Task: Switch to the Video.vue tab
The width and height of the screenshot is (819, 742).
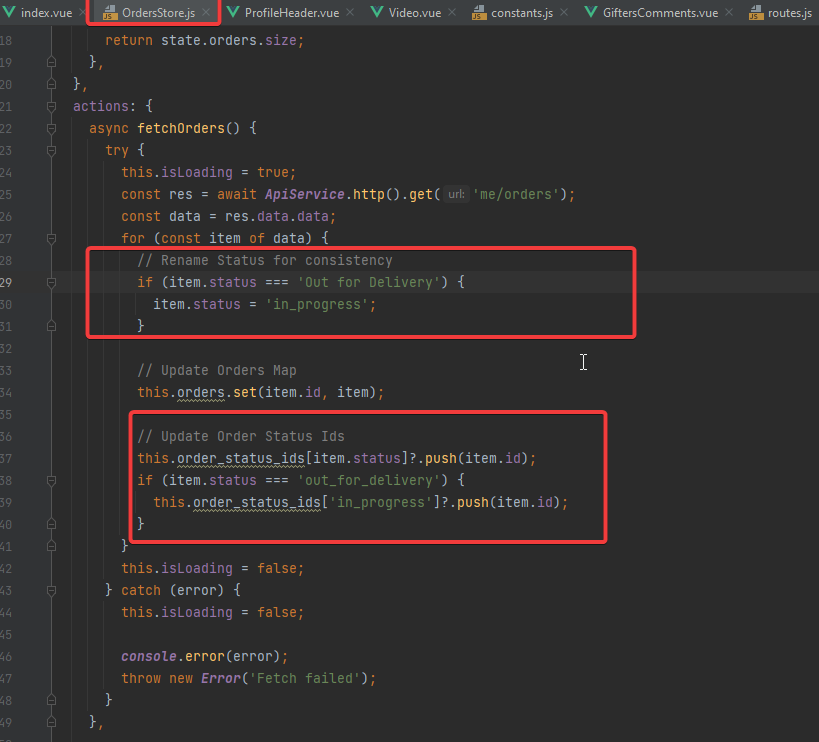Action: [415, 13]
